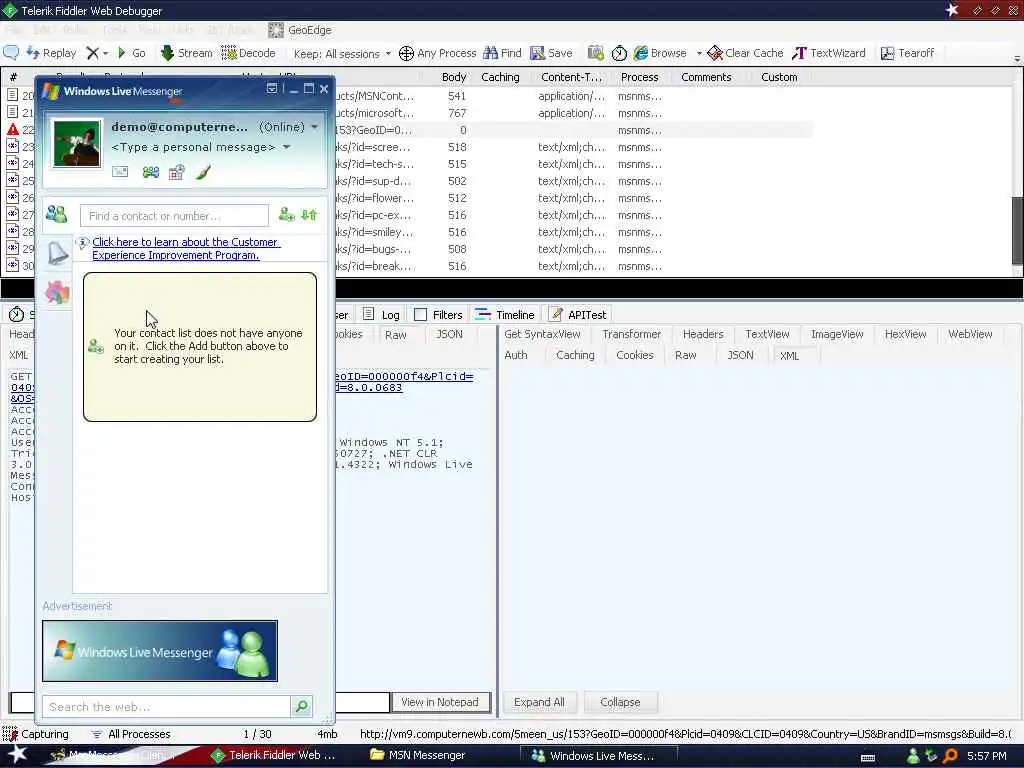The image size is (1024, 768).
Task: Open the WebView response tab
Action: 970,334
